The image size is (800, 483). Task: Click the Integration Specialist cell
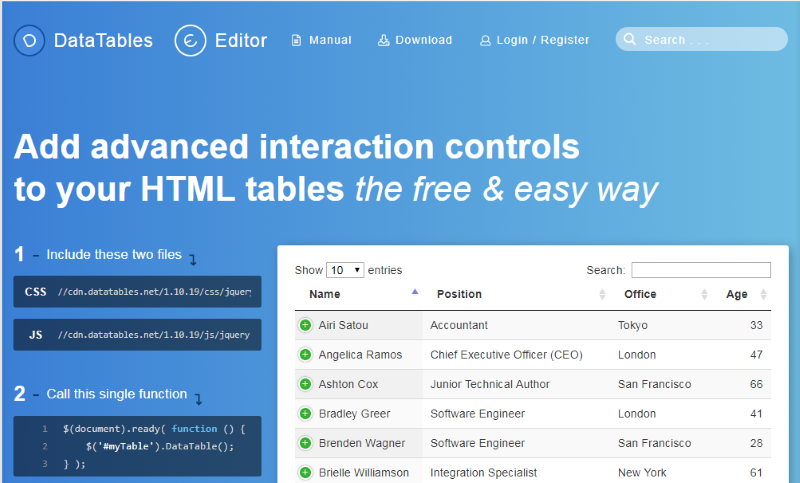click(484, 473)
